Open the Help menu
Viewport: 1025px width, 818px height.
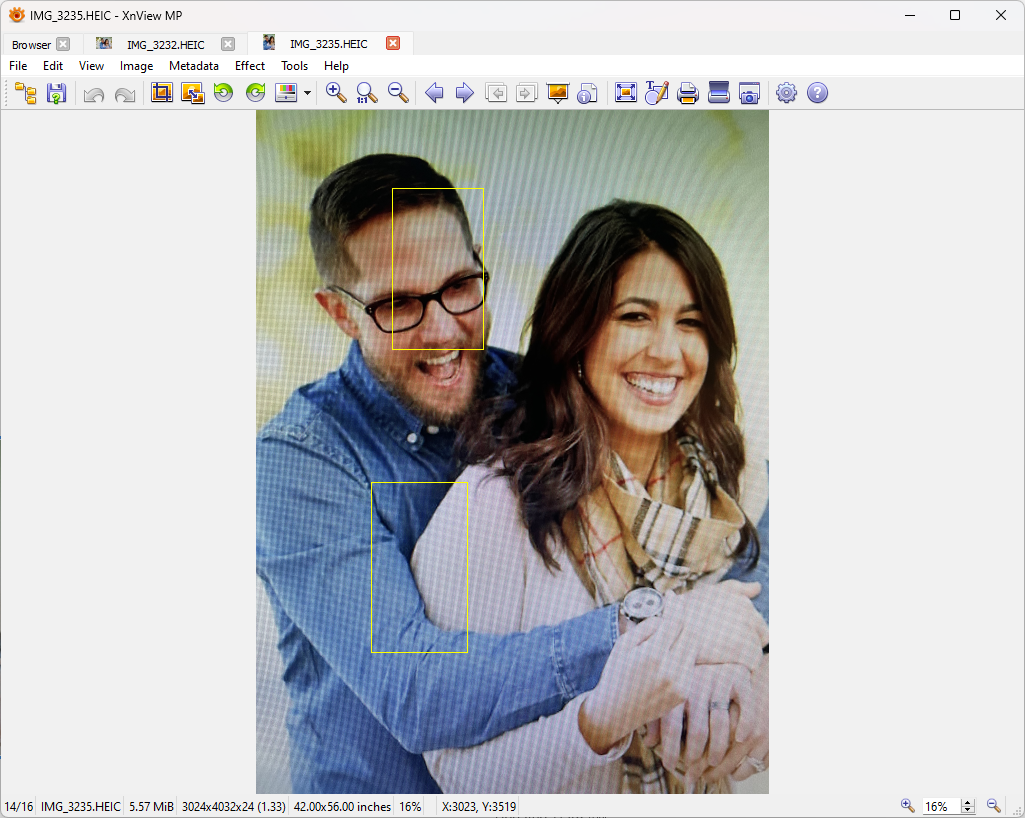(x=336, y=66)
